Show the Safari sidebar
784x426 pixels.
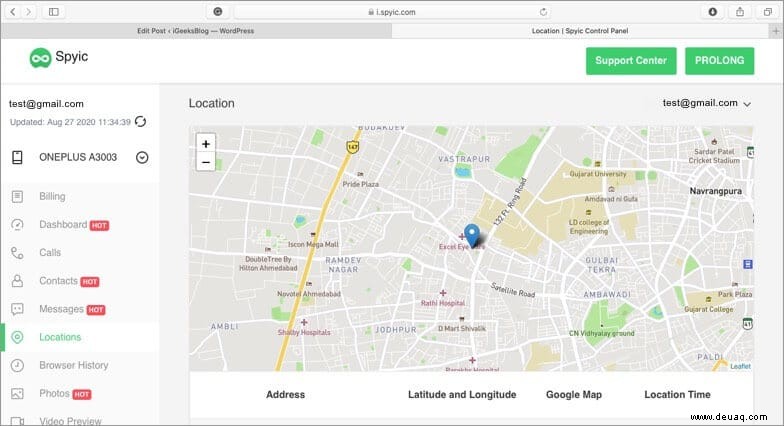pos(54,12)
